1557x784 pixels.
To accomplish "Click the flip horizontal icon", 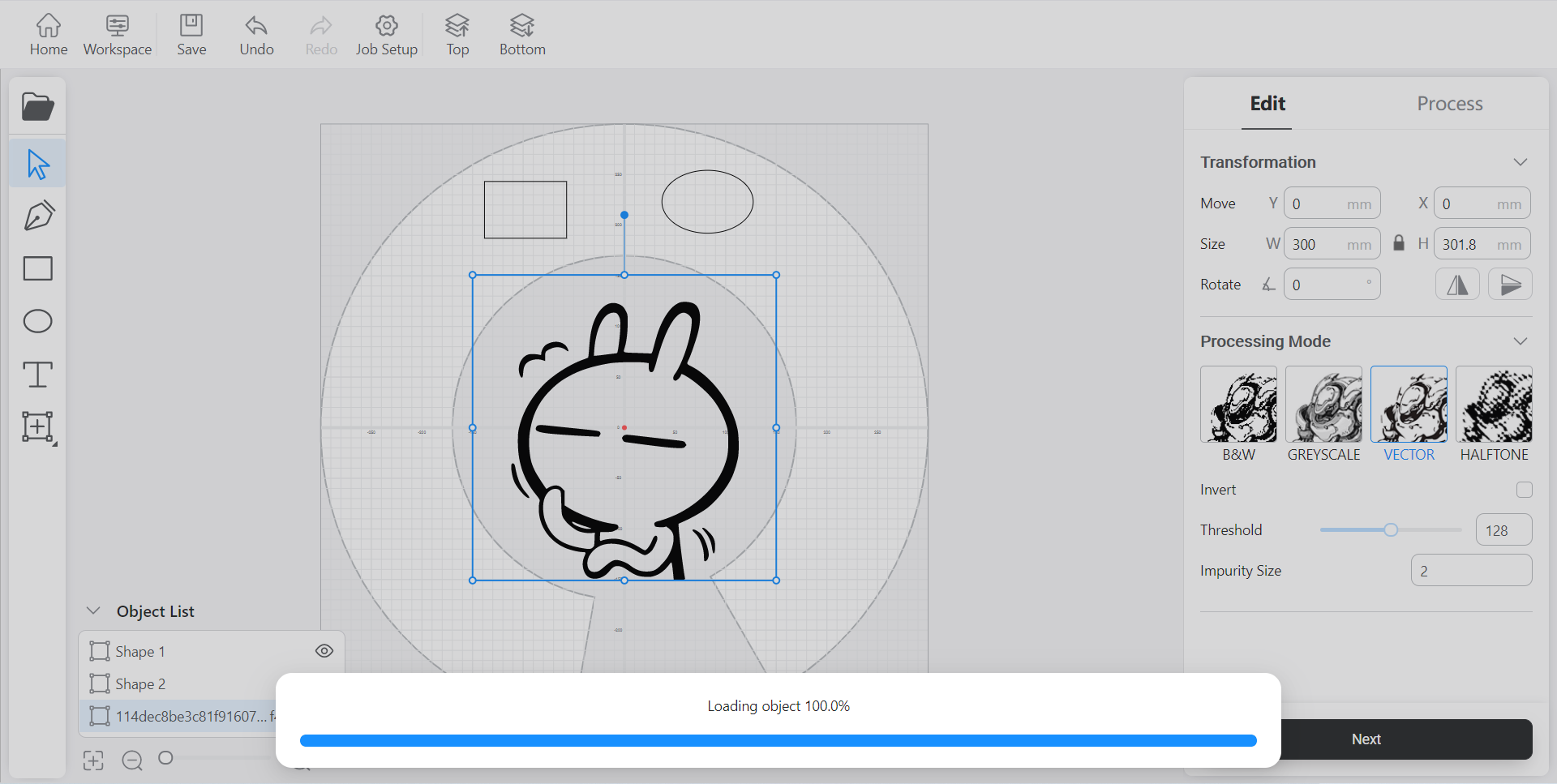I will (x=1457, y=285).
